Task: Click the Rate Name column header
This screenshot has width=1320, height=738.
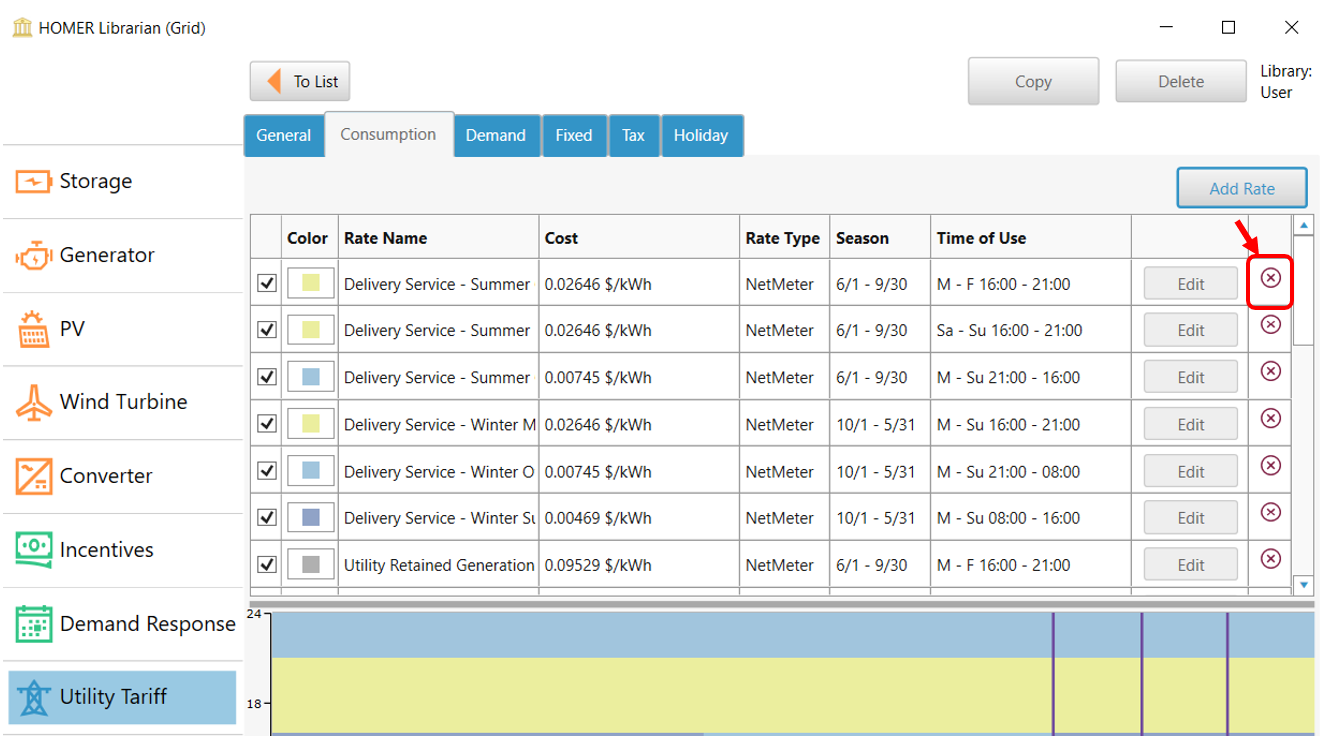Action: (x=438, y=238)
